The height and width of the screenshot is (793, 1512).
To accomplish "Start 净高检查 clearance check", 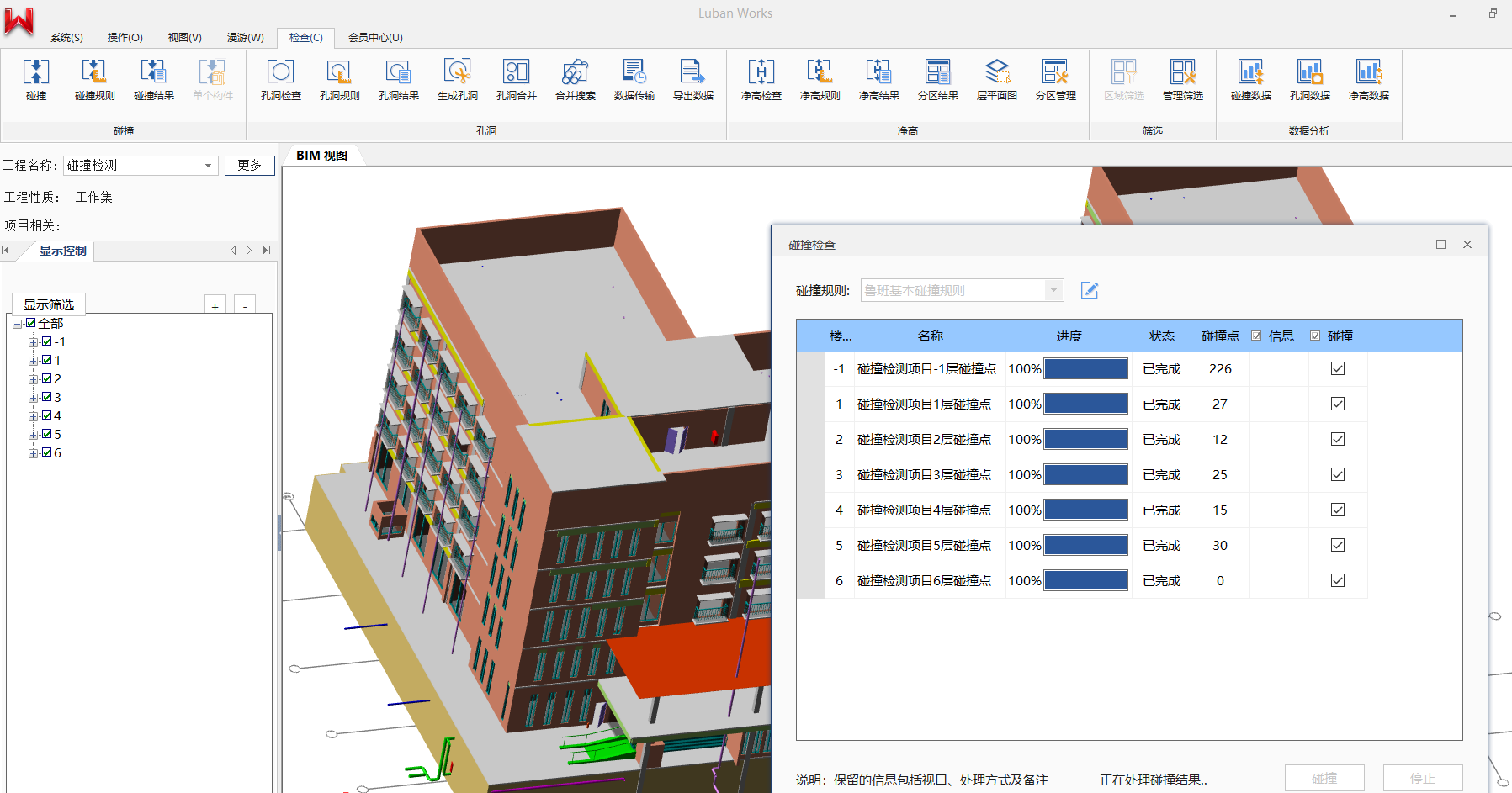I will click(761, 80).
